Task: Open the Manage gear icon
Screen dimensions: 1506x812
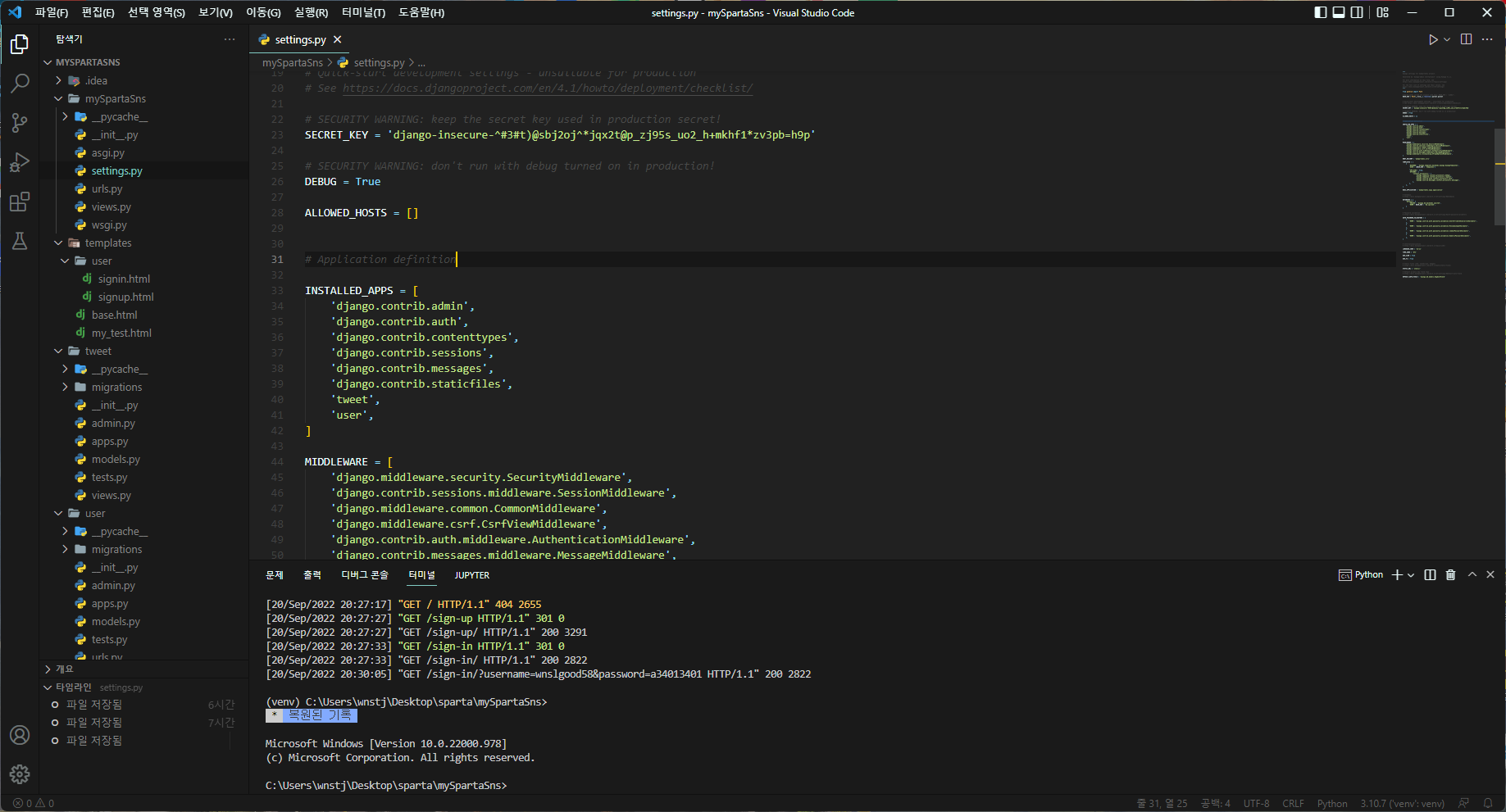Action: (x=20, y=774)
